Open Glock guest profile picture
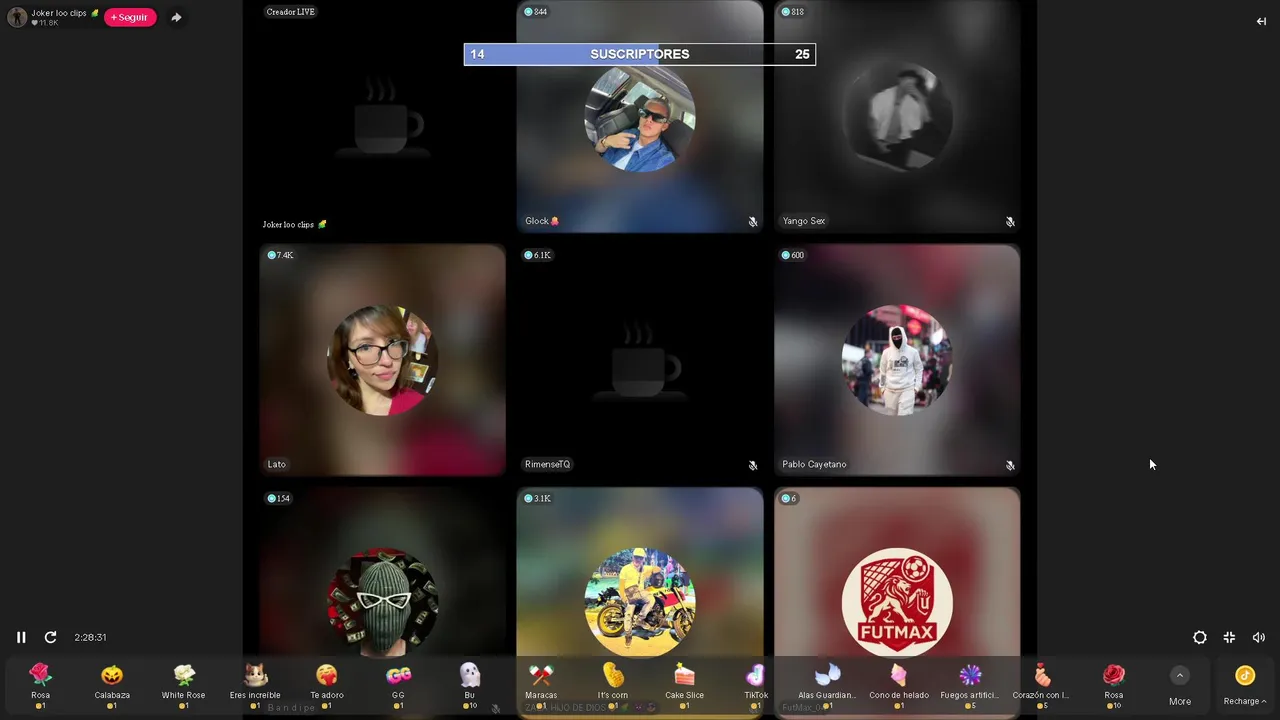The image size is (1280, 720). coord(640,117)
